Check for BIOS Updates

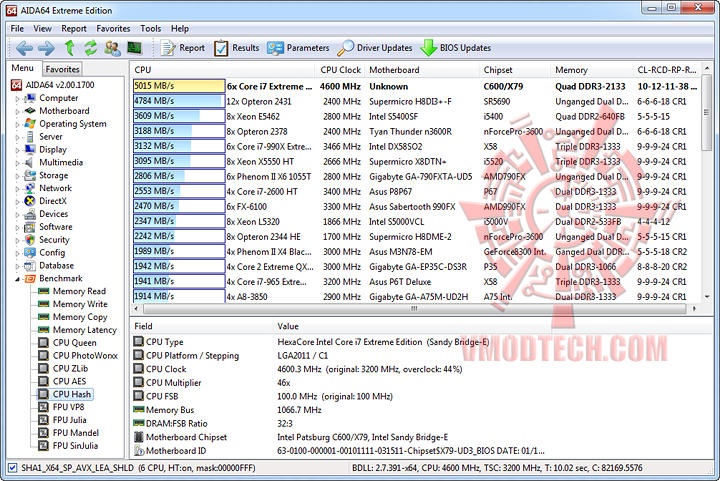coord(456,48)
